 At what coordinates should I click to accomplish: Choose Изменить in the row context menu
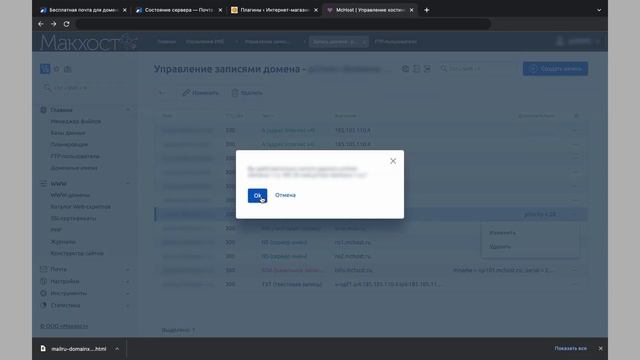tap(502, 233)
